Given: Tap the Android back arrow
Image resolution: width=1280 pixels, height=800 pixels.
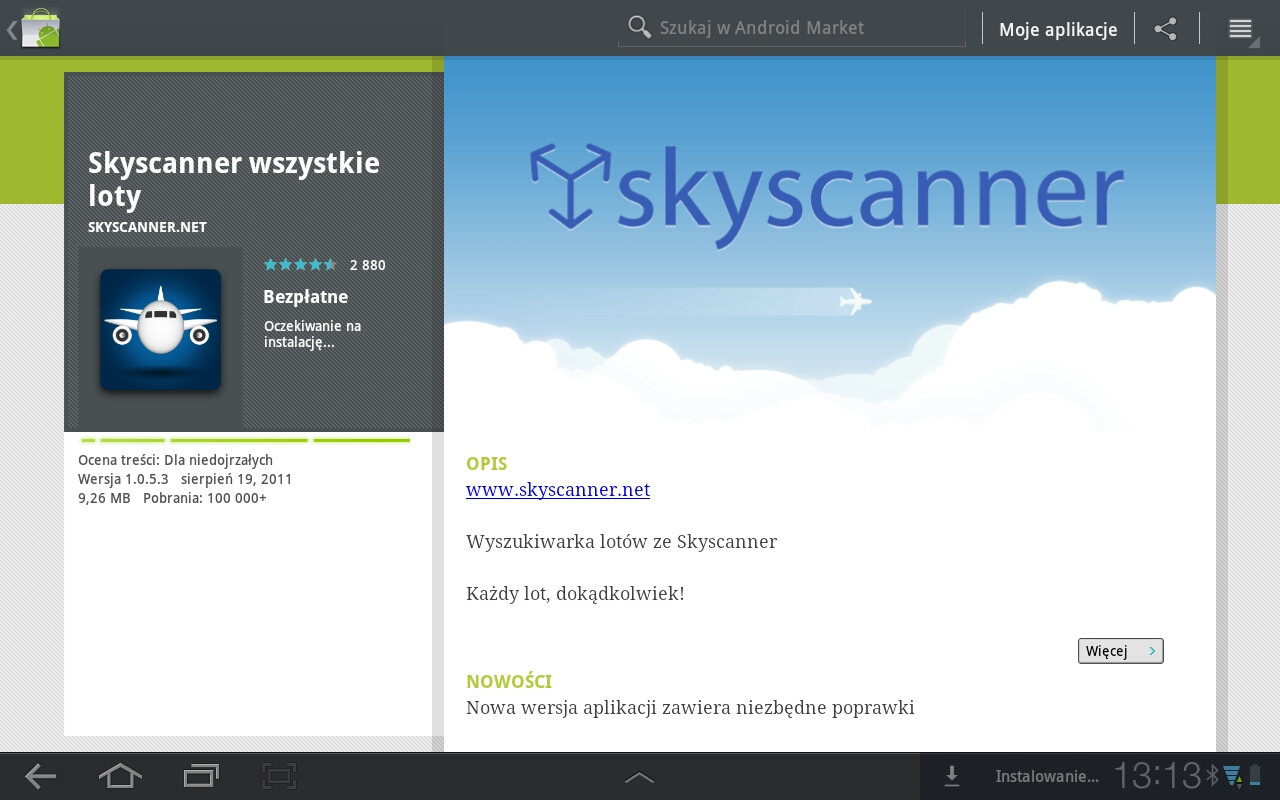Looking at the screenshot, I should pos(40,776).
